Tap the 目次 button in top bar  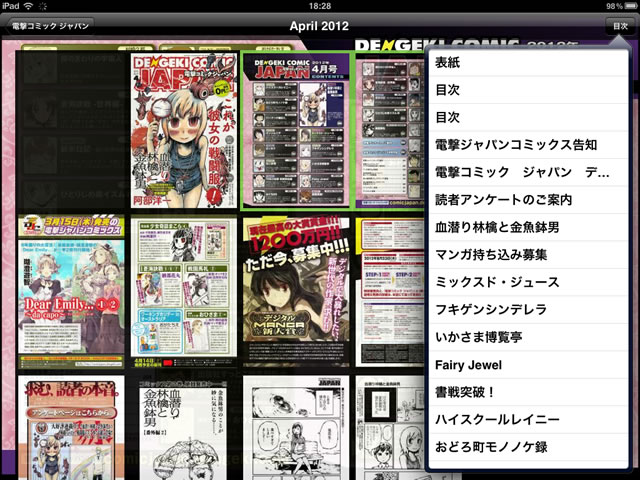click(x=620, y=27)
